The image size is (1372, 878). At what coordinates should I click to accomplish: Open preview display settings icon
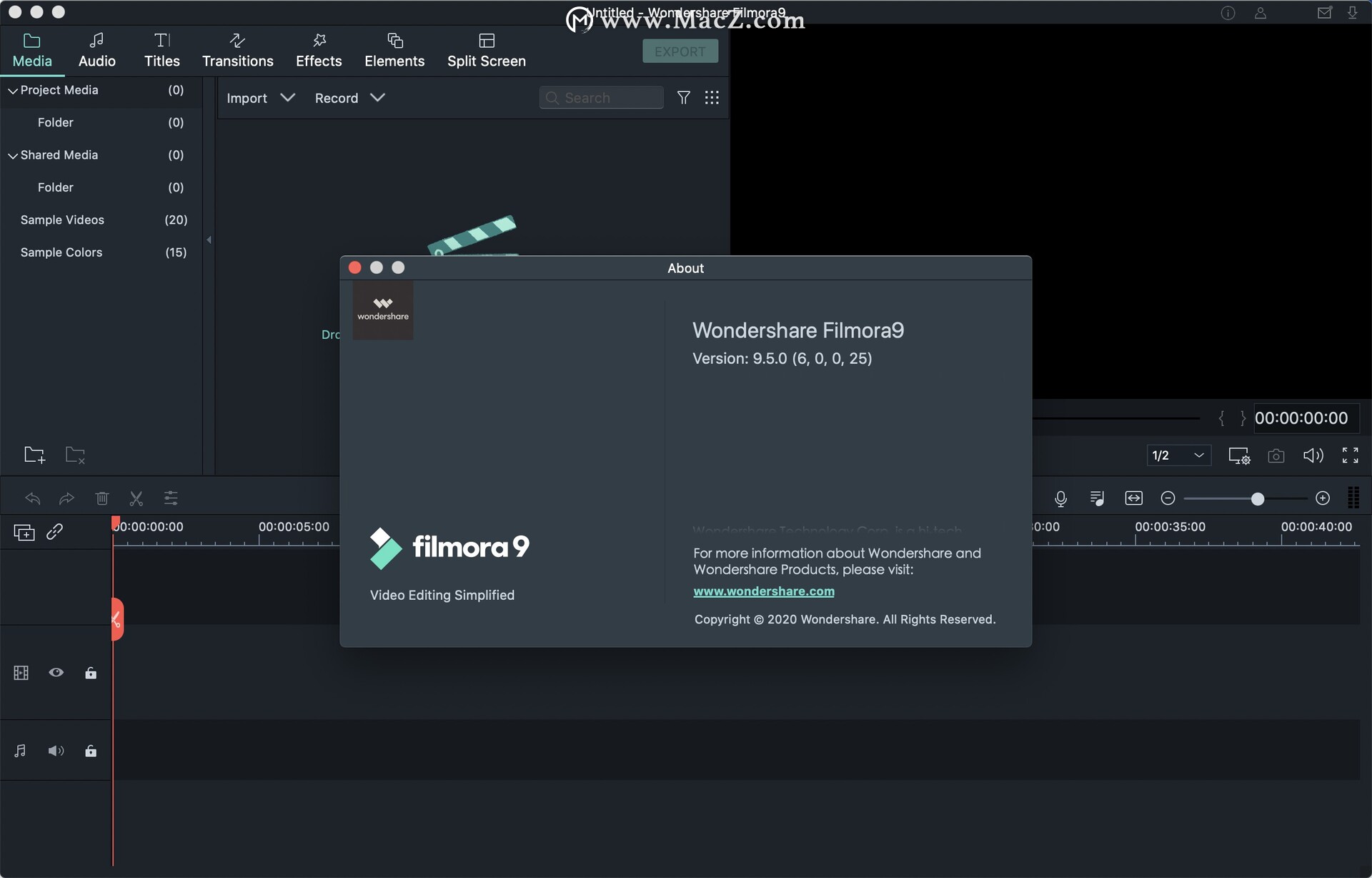[1239, 455]
